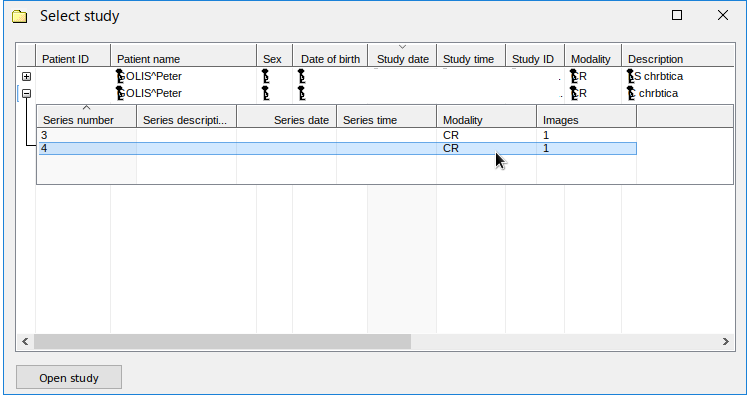
Task: Sort by study-level Modality header next to Study ID
Action: click(x=593, y=55)
